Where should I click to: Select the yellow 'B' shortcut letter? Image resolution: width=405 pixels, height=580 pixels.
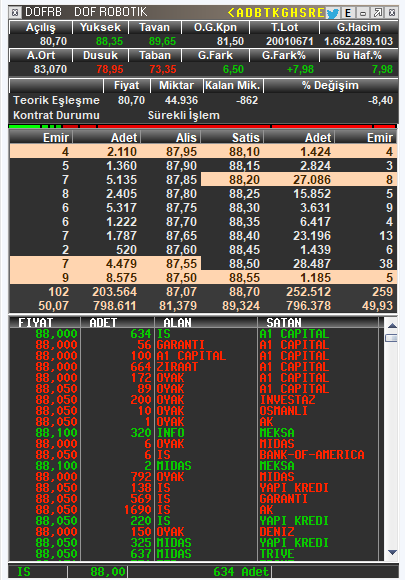tap(259, 13)
